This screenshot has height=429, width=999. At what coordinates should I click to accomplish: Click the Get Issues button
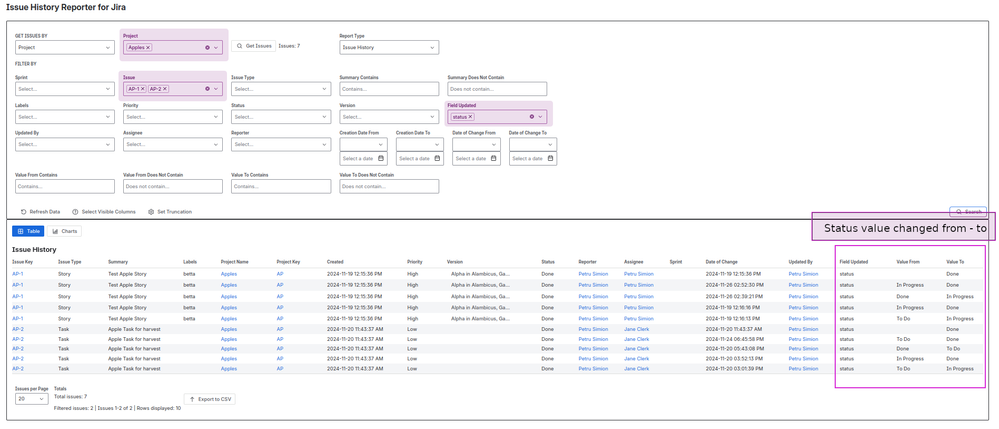pos(253,46)
